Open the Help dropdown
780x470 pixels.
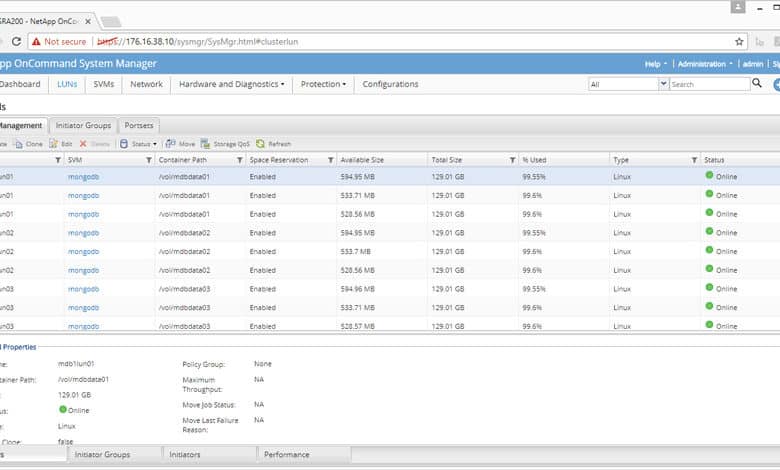click(x=656, y=64)
